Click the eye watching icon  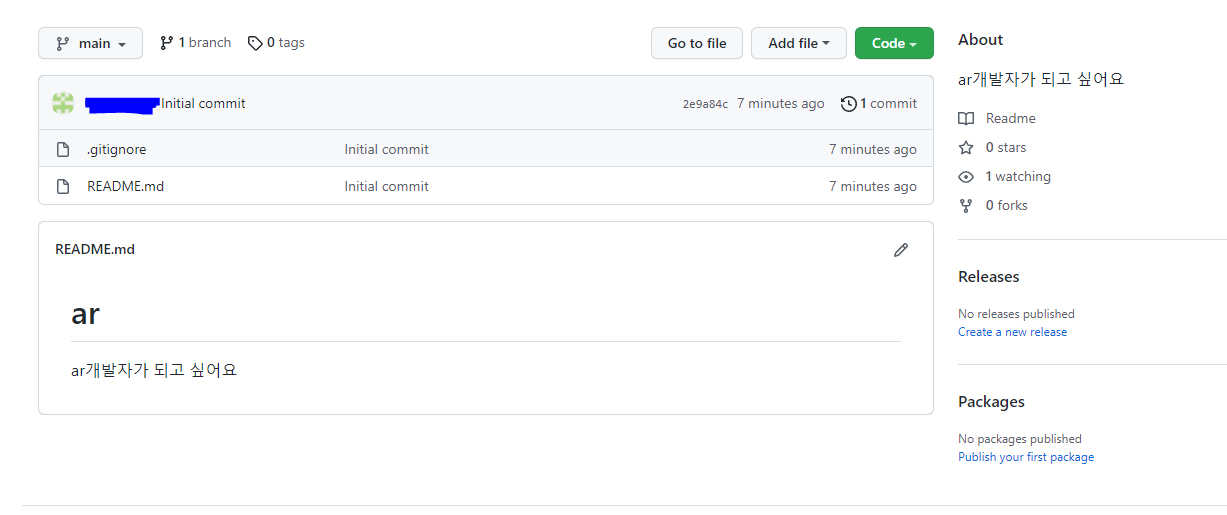(x=966, y=176)
